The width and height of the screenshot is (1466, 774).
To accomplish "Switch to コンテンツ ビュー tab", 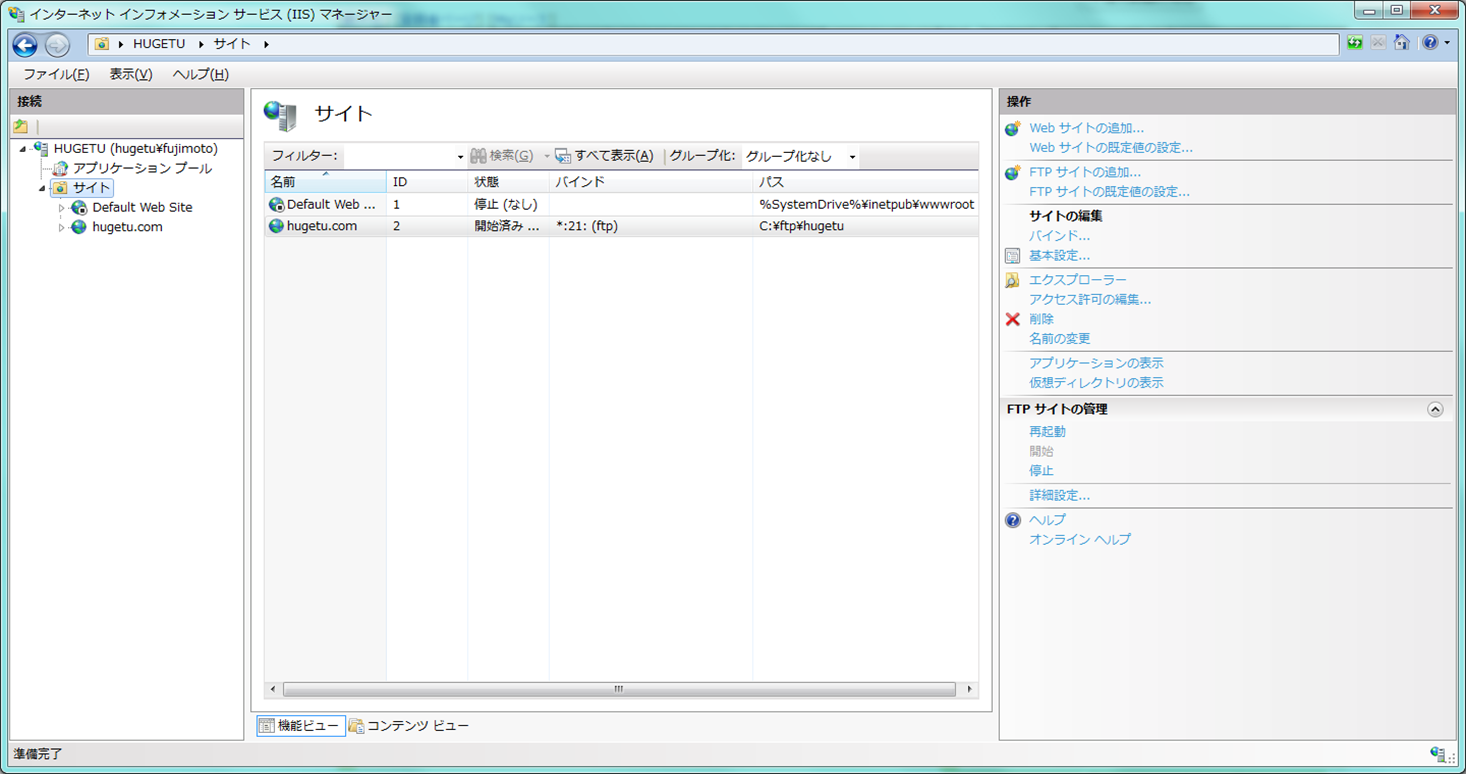I will coord(408,726).
